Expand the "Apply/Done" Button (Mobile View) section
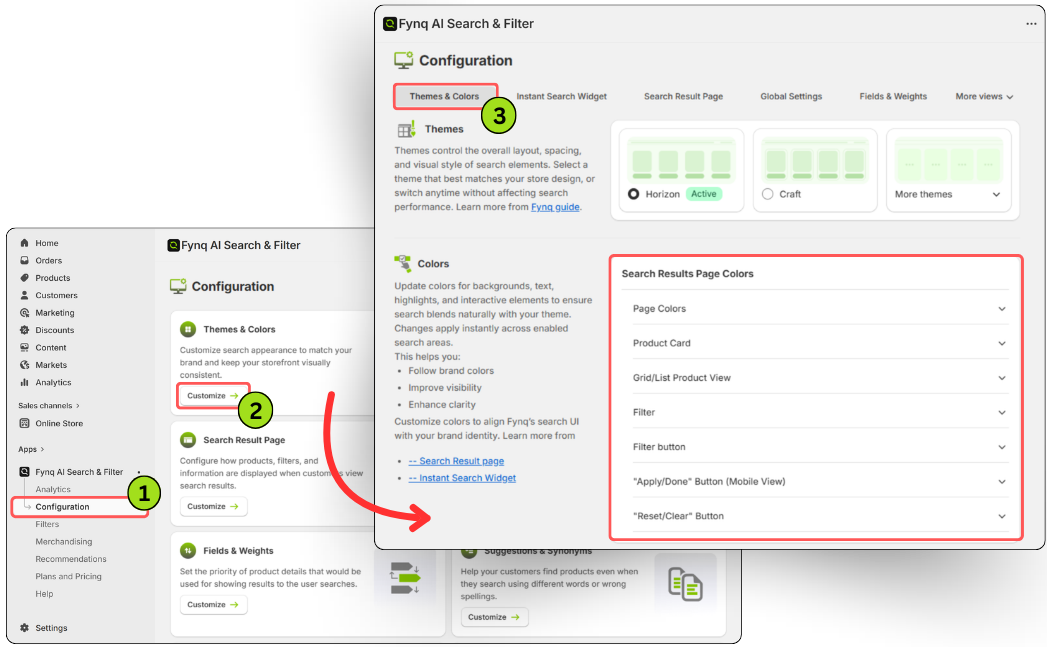 click(x=820, y=481)
